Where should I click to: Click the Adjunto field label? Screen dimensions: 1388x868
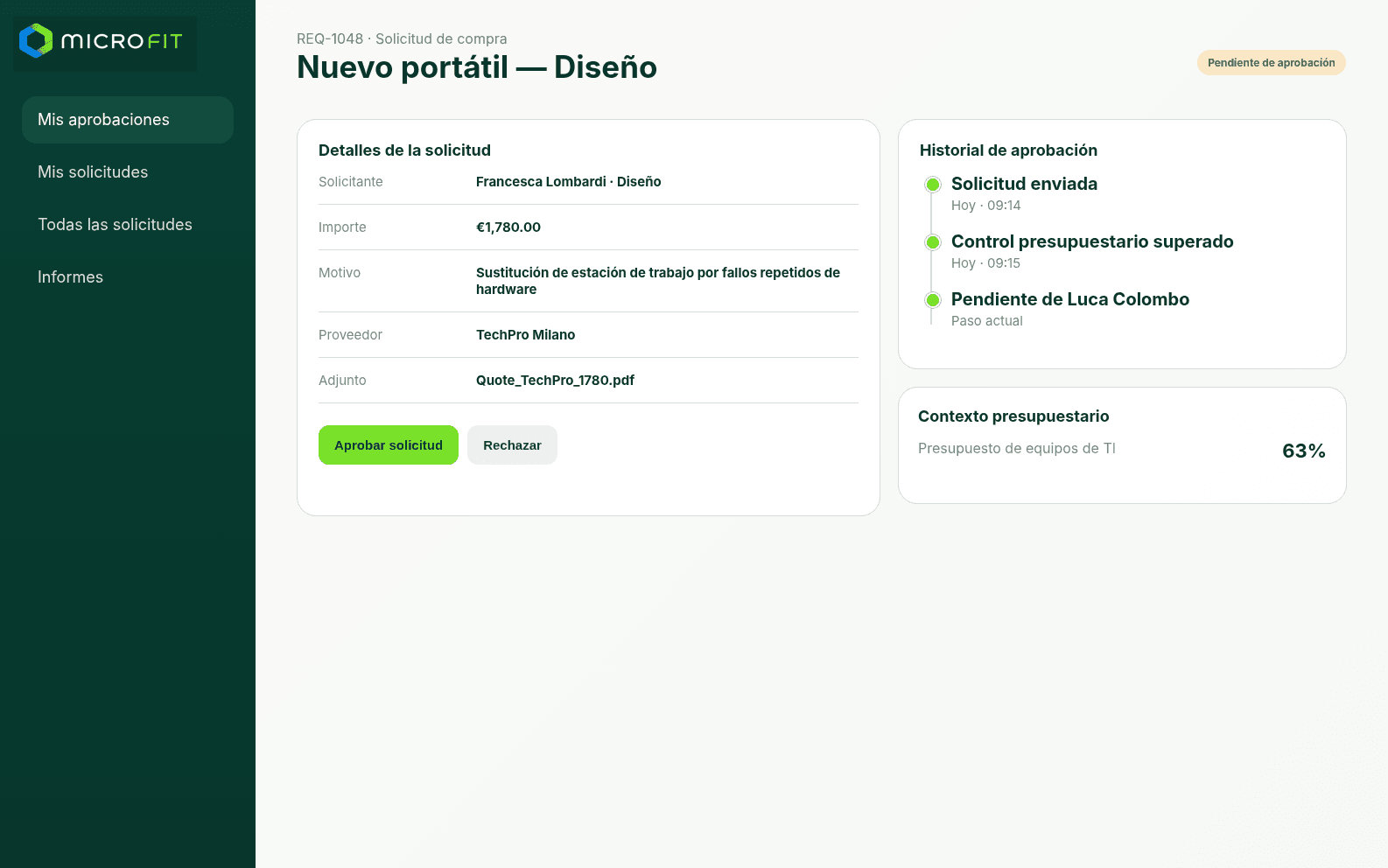click(x=342, y=381)
